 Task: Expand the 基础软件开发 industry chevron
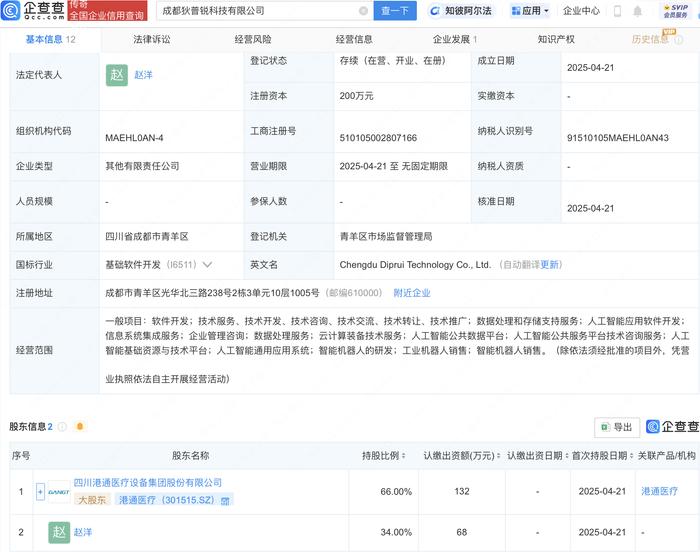207,265
